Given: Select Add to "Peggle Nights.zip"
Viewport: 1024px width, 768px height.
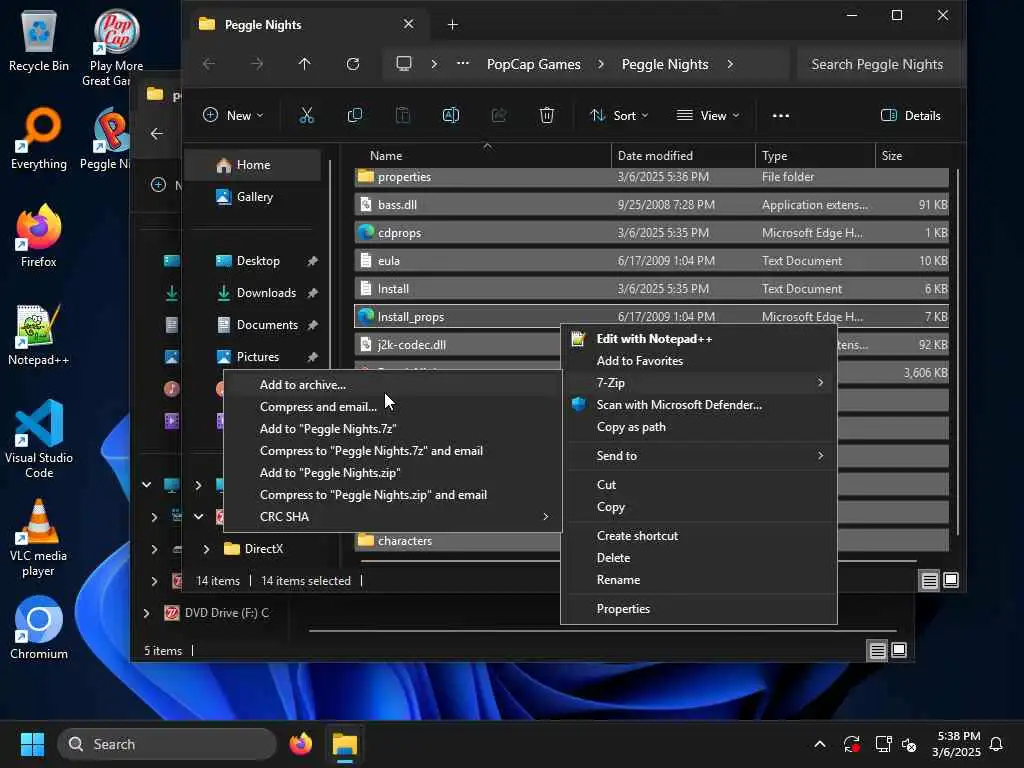Looking at the screenshot, I should (392, 473).
